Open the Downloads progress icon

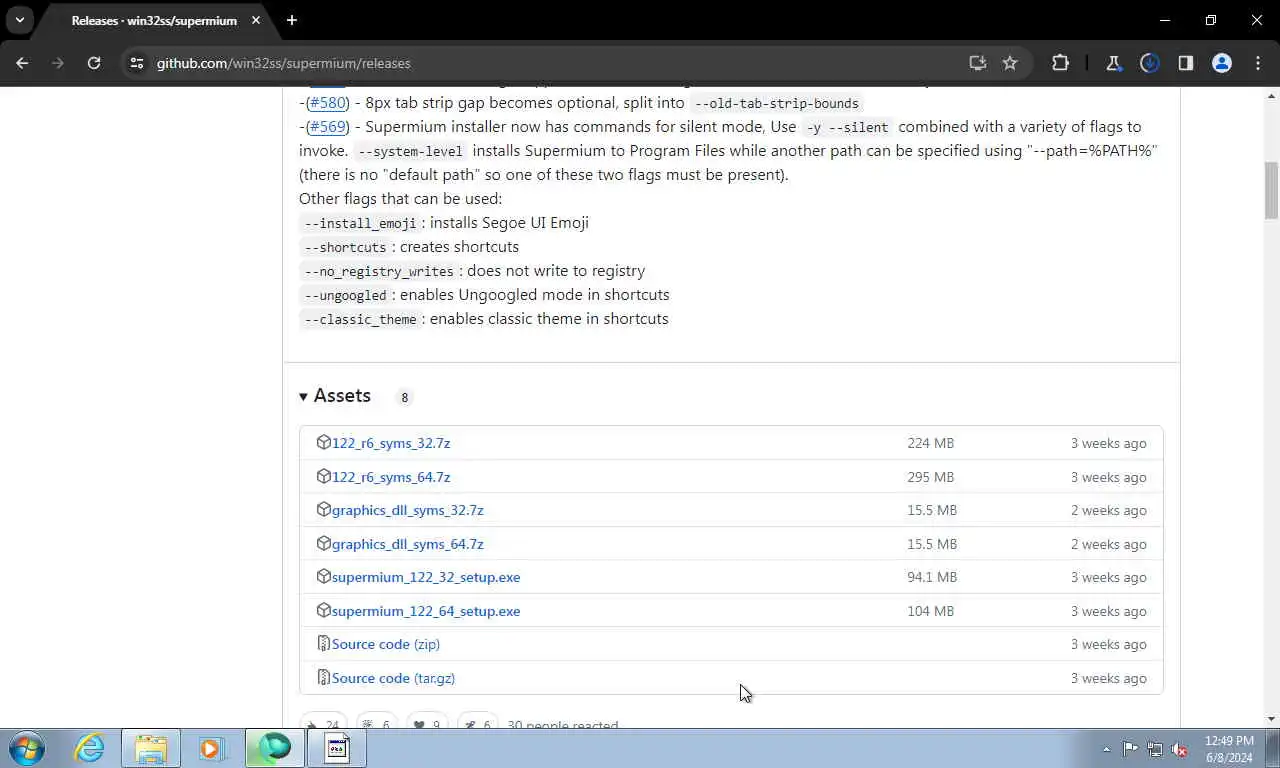[1149, 63]
